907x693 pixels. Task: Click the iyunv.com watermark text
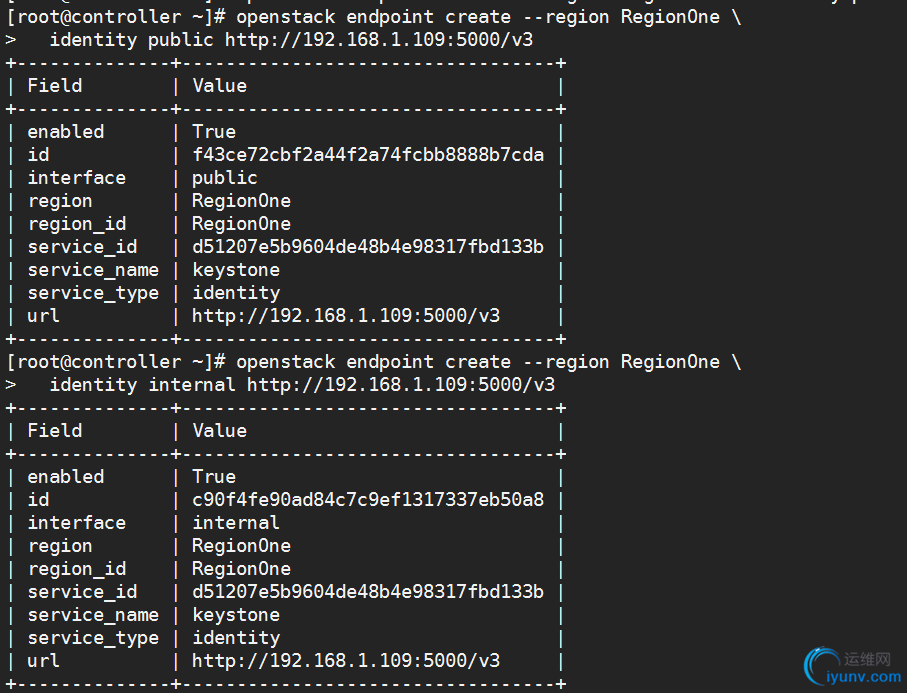[x=866, y=677]
